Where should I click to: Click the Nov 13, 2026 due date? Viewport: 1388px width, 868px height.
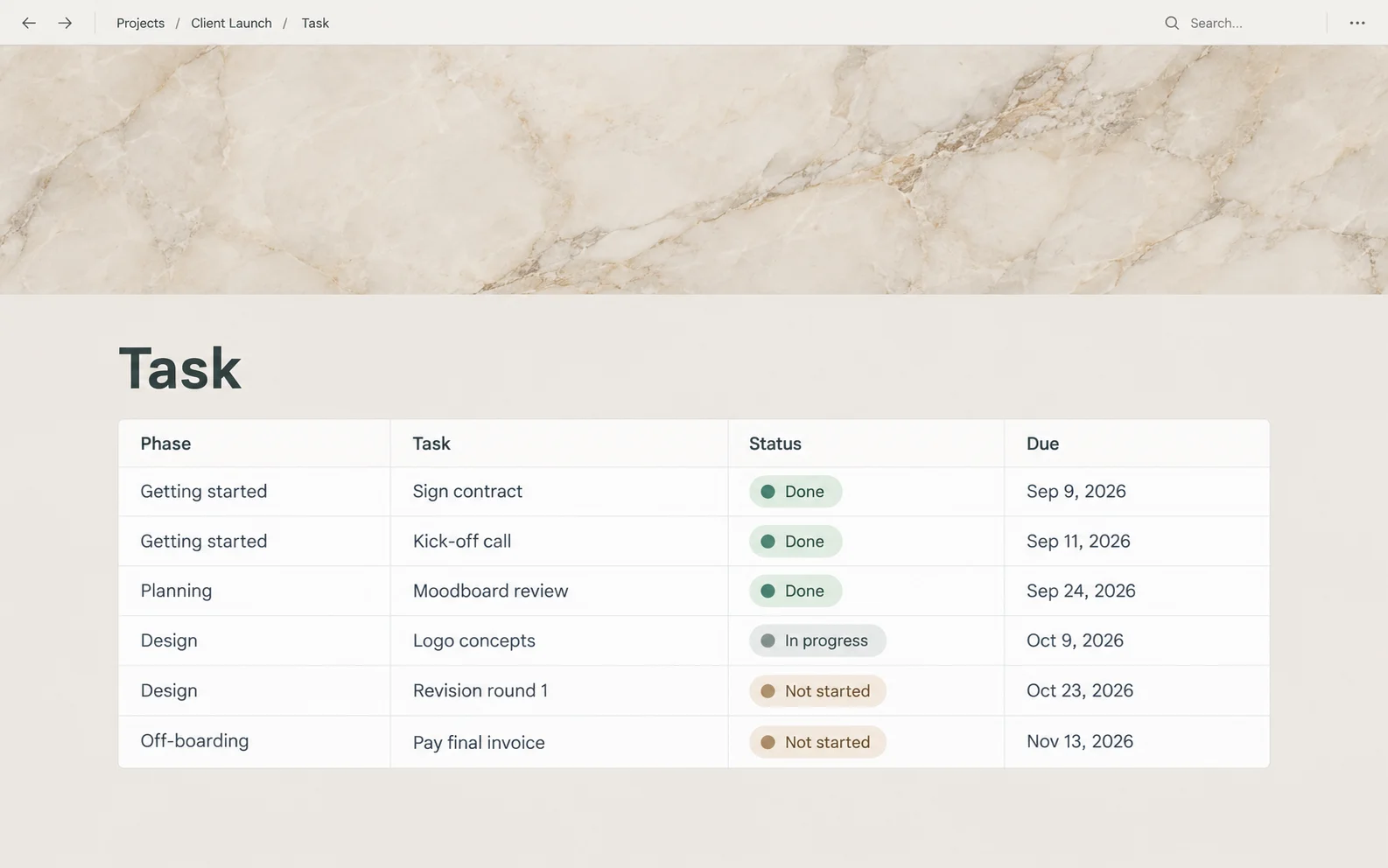tap(1079, 741)
